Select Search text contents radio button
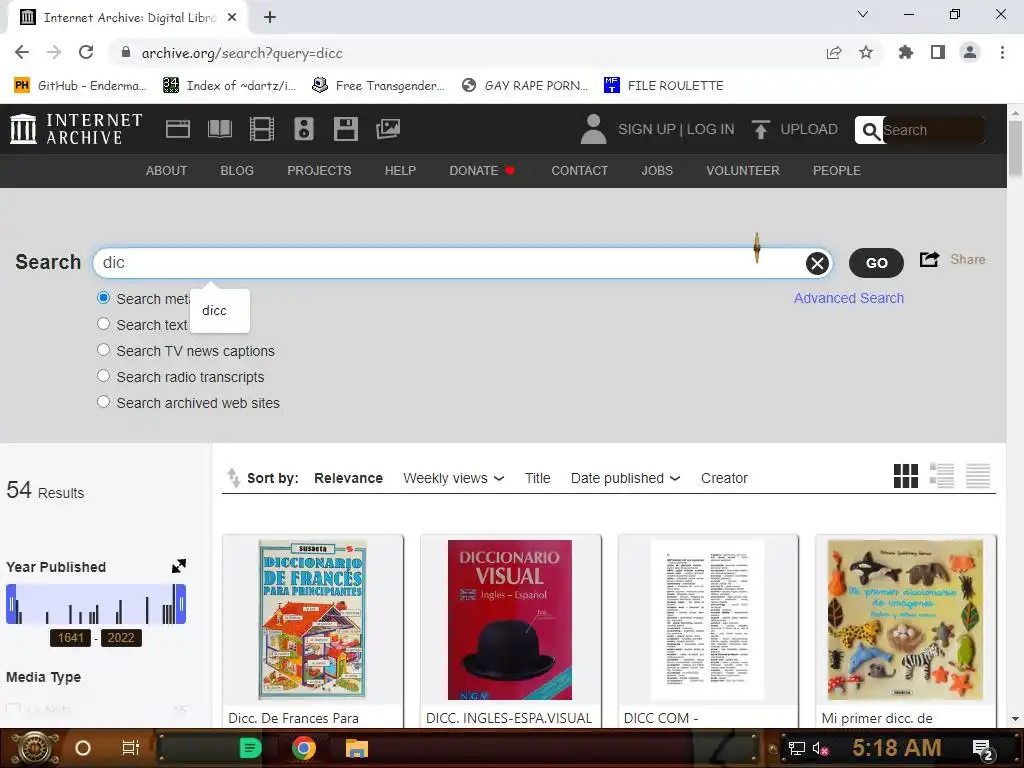Image resolution: width=1024 pixels, height=768 pixels. click(103, 324)
